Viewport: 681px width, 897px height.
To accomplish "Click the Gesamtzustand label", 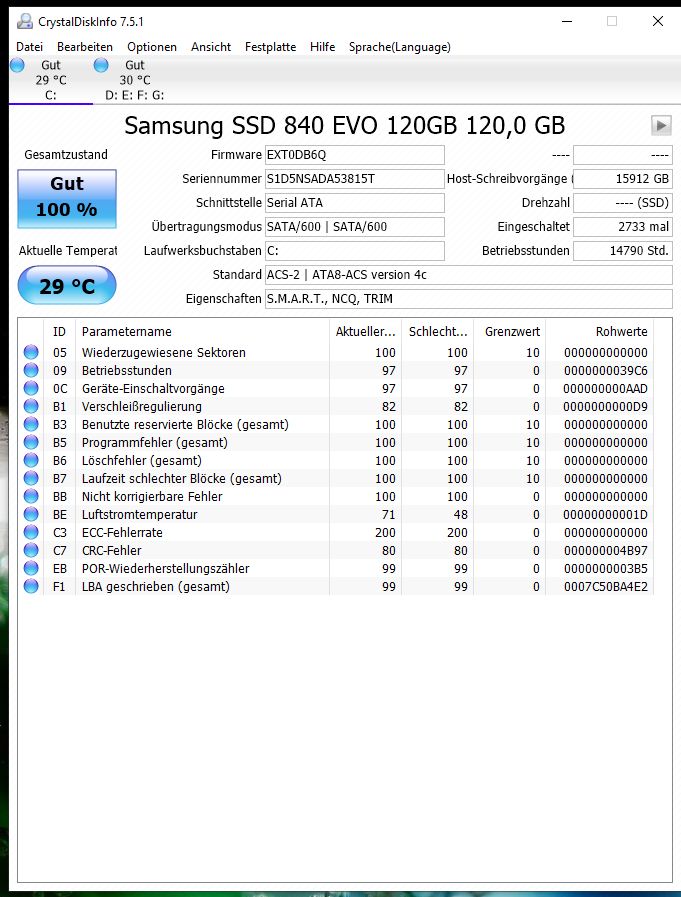I will pos(66,155).
